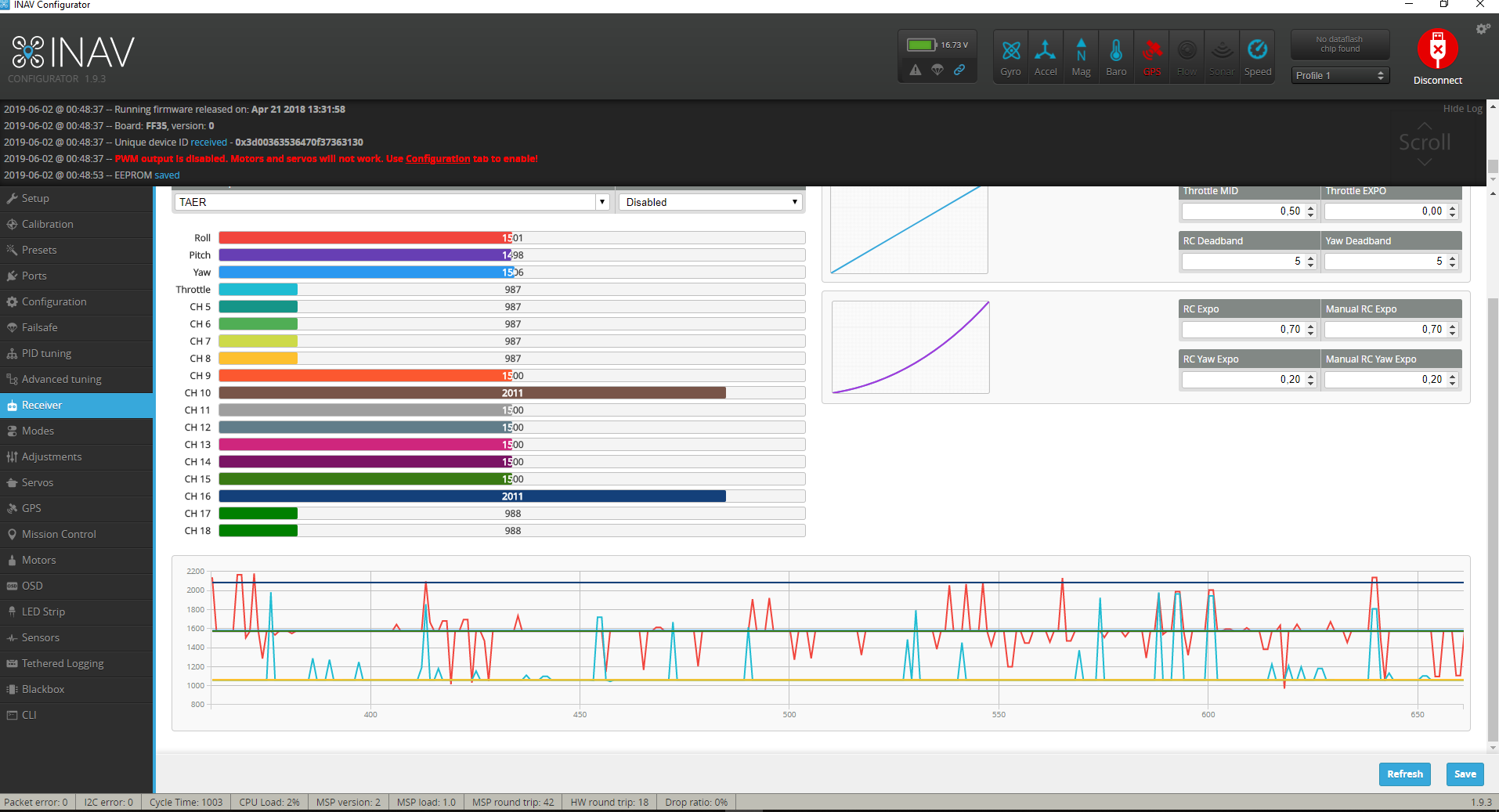The image size is (1499, 812).
Task: Open the Blackbox tab
Action: 43,689
